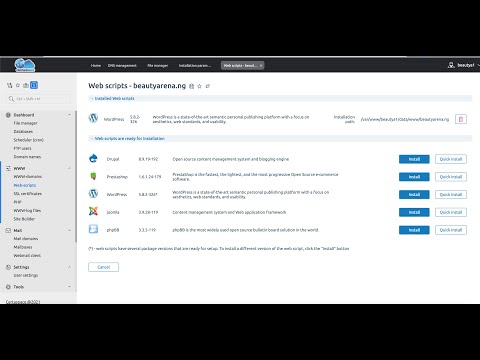The height and width of the screenshot is (360, 480).
Task: Click the phpBB logo icon
Action: tap(93, 229)
